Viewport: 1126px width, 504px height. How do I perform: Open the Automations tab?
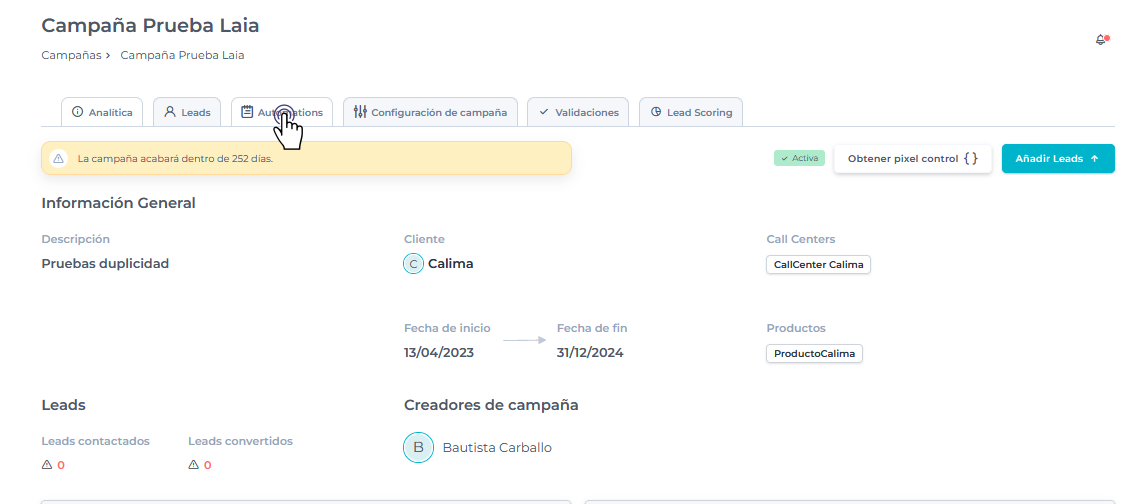[282, 112]
